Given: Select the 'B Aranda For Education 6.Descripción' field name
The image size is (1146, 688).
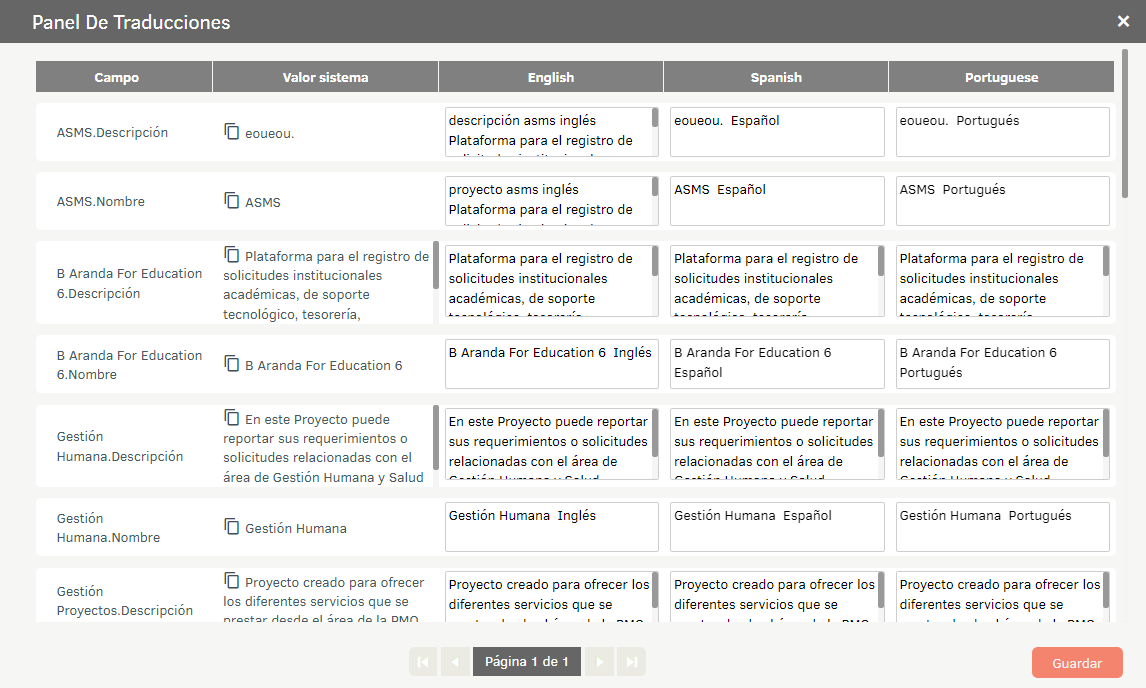Looking at the screenshot, I should pyautogui.click(x=129, y=283).
